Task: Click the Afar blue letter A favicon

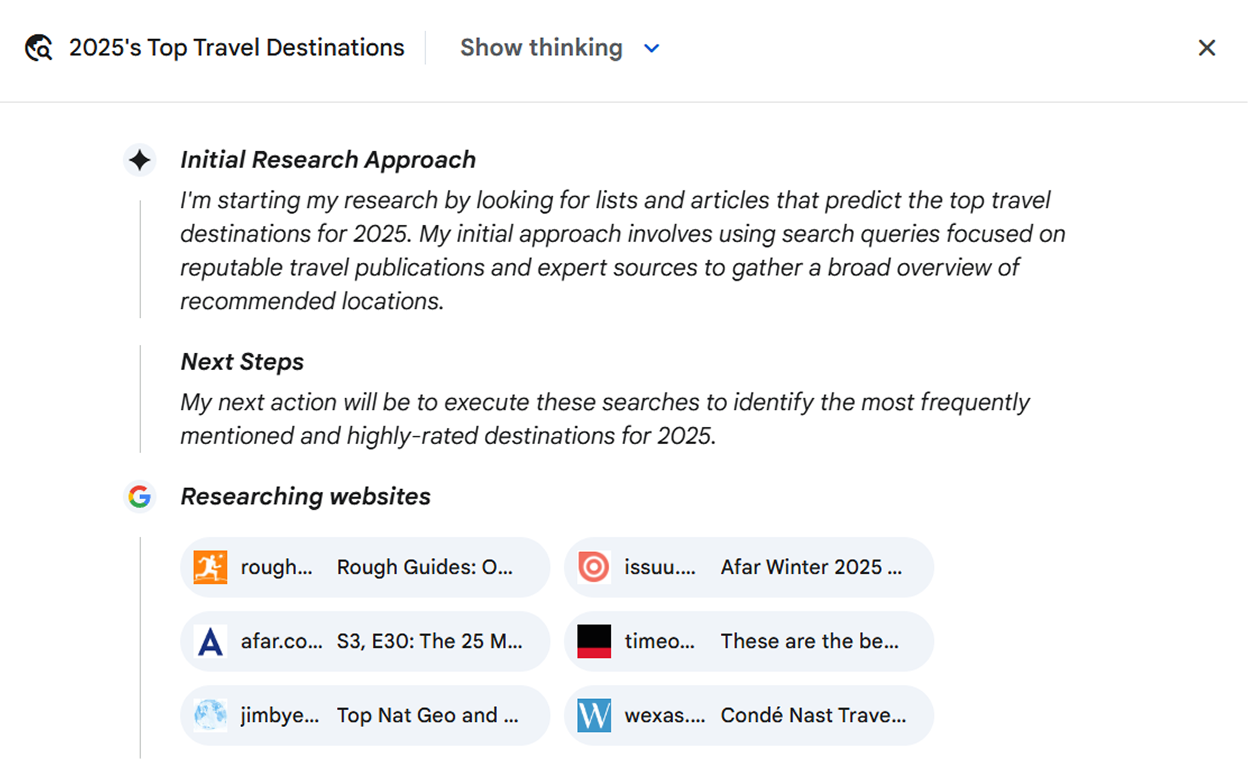Action: [x=211, y=641]
